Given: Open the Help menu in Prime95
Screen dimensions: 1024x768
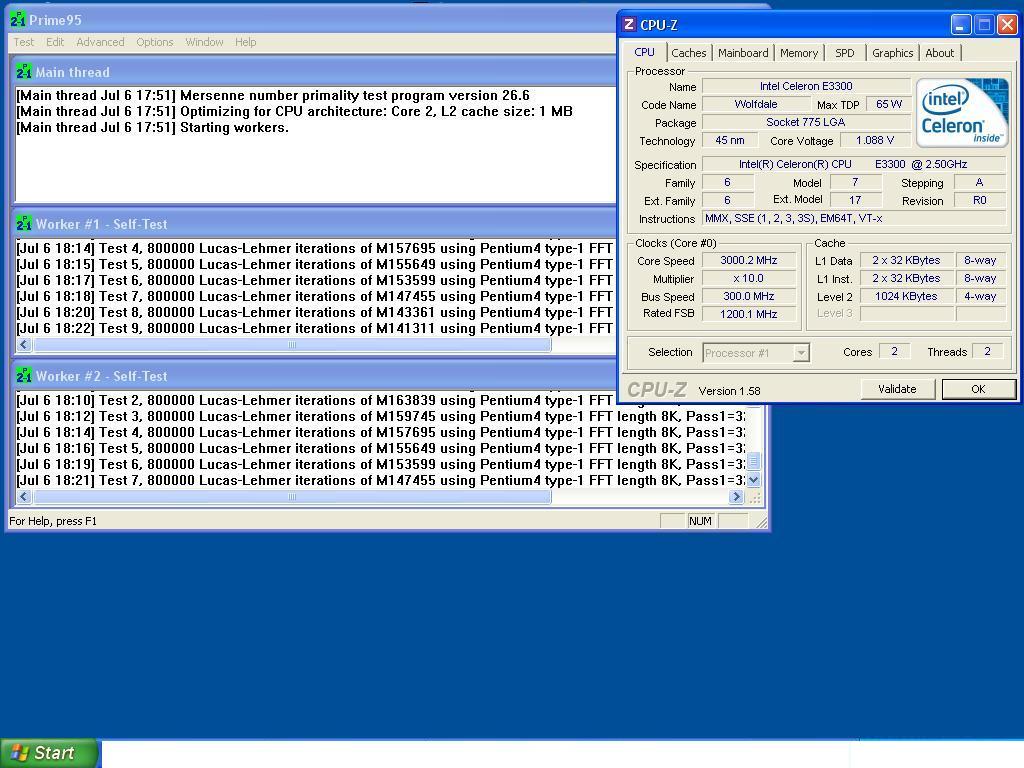Looking at the screenshot, I should click(x=246, y=42).
